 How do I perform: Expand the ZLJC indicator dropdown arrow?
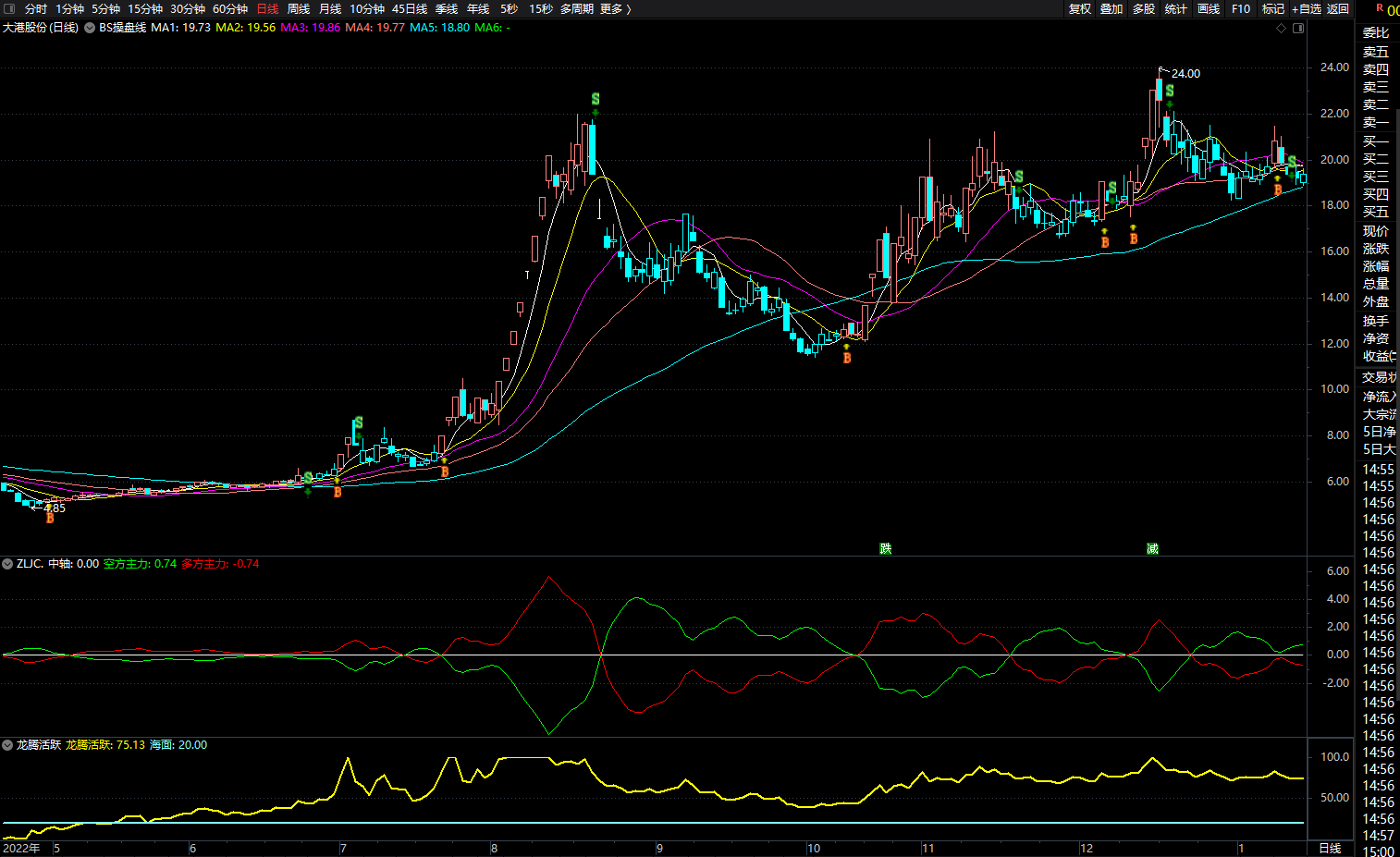[8, 564]
